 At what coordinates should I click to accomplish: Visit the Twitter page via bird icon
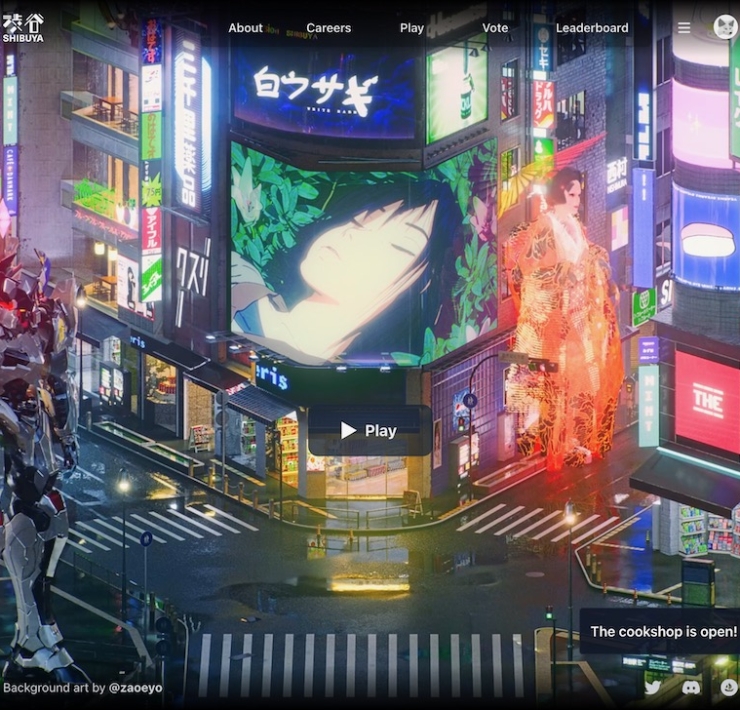[653, 688]
